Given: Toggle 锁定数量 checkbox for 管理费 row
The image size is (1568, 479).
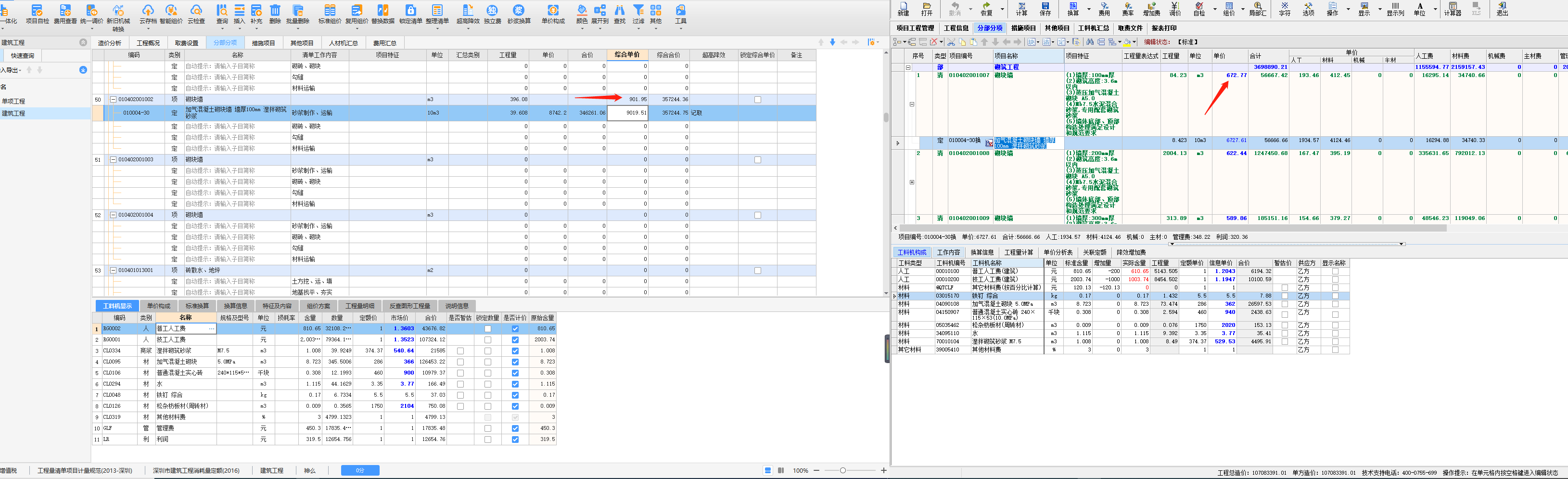Looking at the screenshot, I should tap(487, 428).
